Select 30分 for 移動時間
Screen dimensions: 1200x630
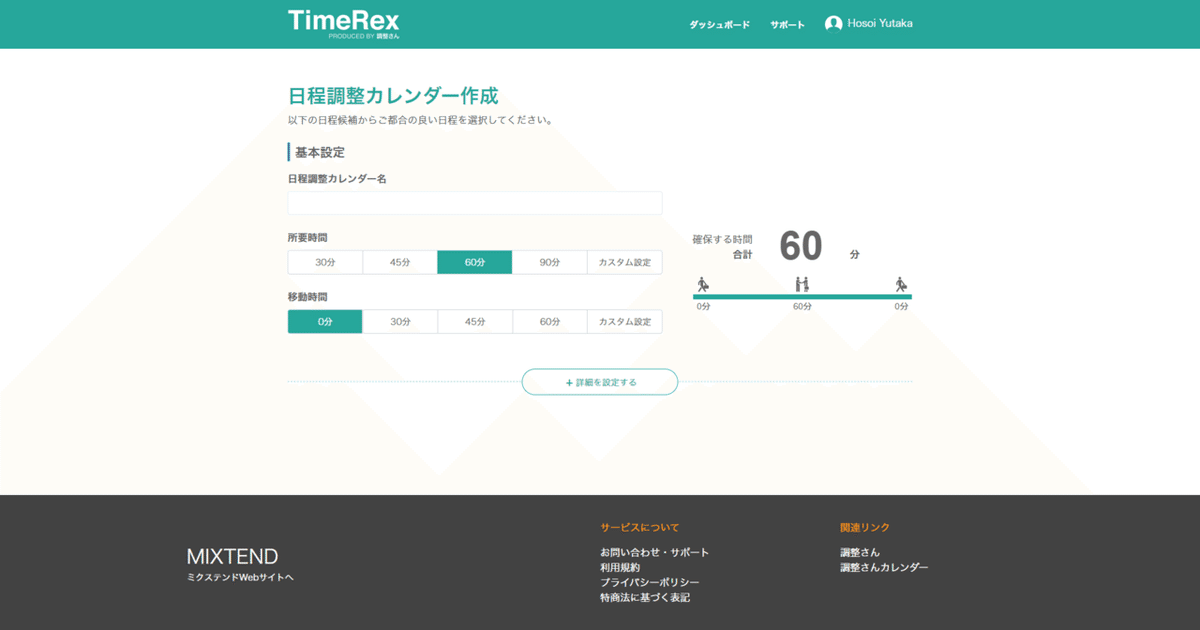coord(400,322)
